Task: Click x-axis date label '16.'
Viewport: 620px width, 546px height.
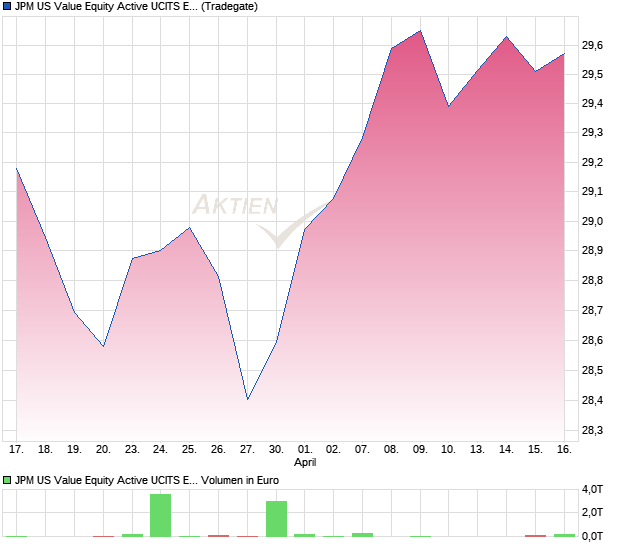Action: [564, 450]
